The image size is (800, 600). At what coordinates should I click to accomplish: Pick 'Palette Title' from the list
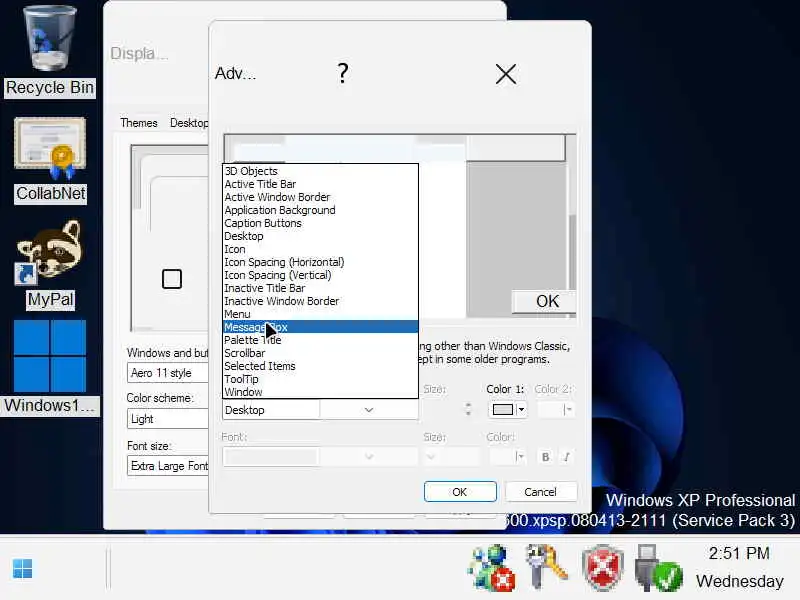[320, 340]
